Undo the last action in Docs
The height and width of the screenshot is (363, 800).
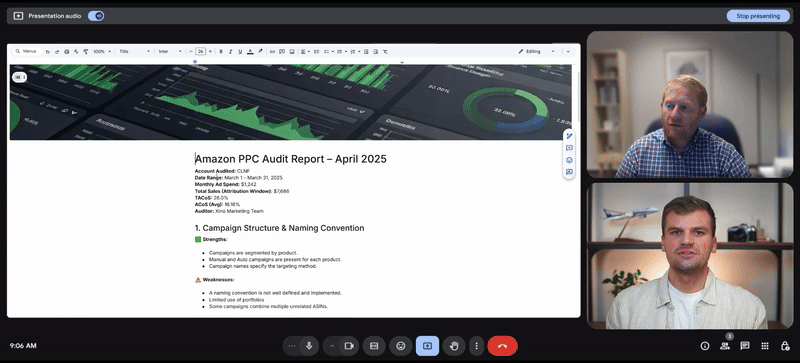click(x=47, y=52)
